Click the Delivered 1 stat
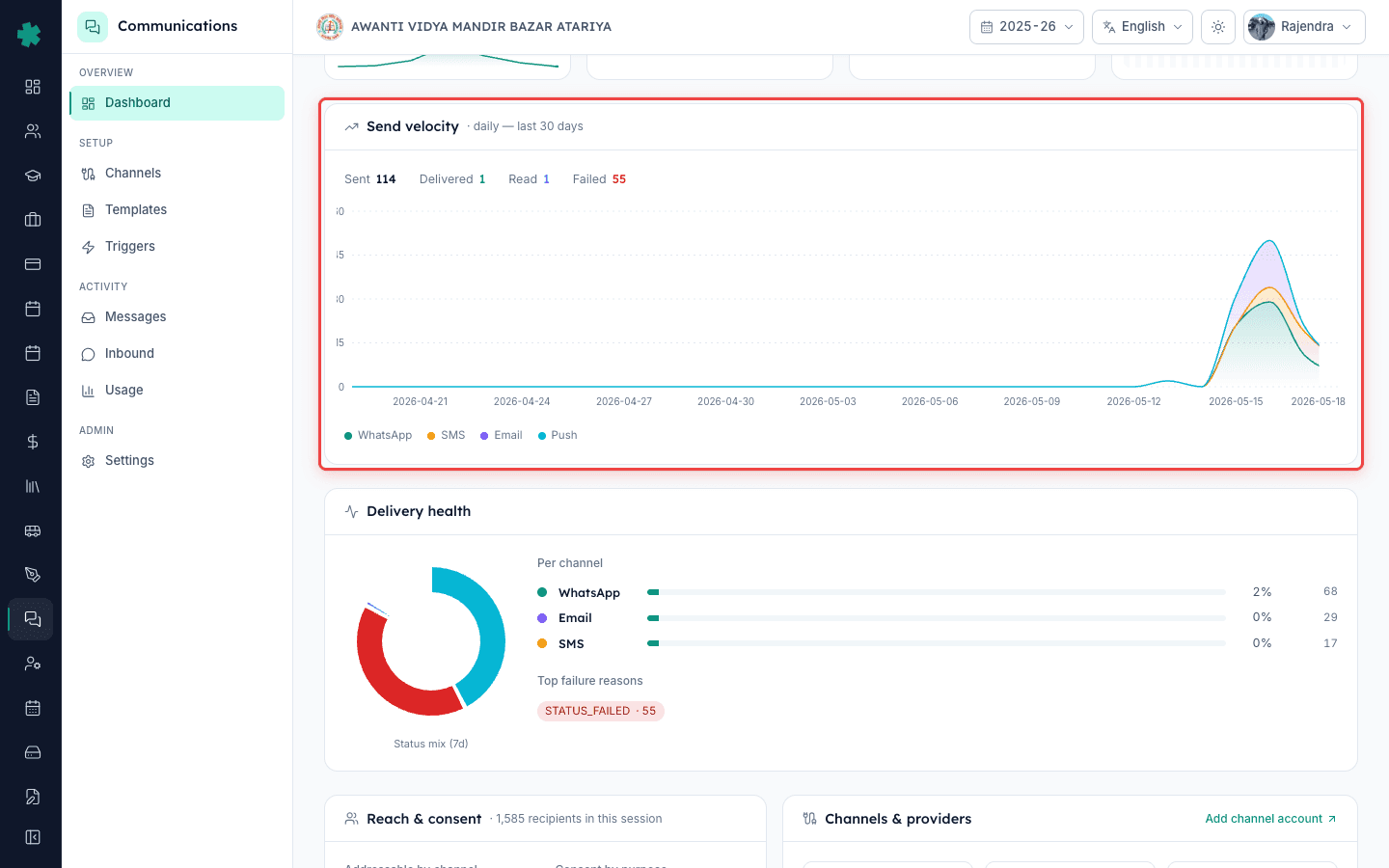 click(x=452, y=179)
